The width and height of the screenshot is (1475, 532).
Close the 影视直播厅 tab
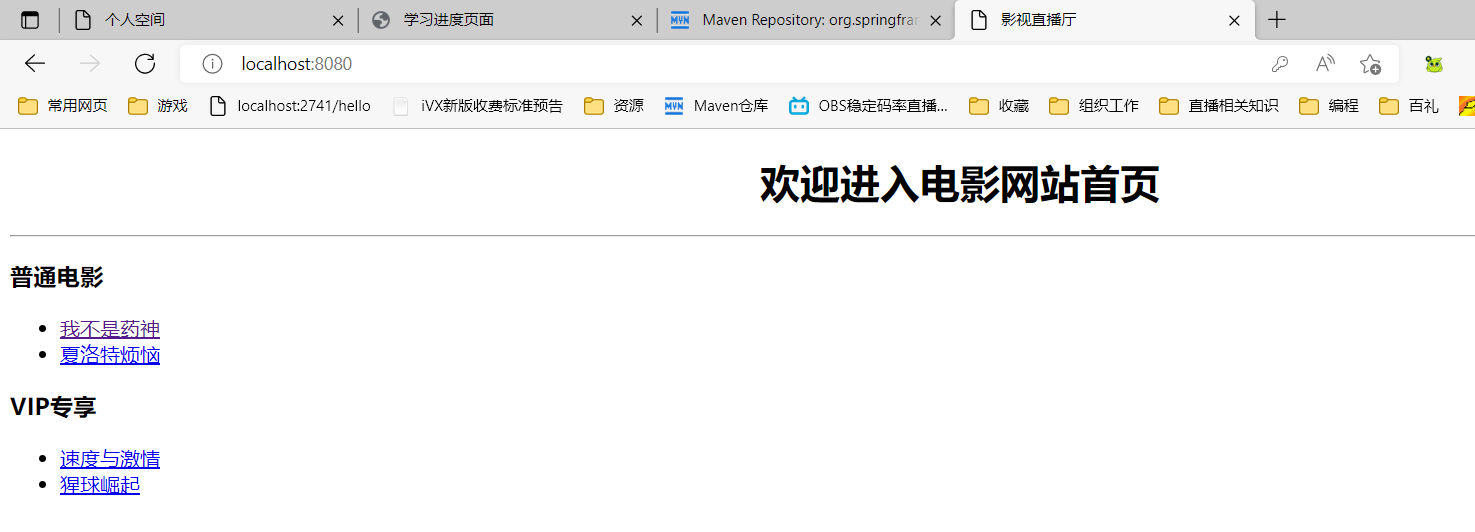coord(1234,20)
